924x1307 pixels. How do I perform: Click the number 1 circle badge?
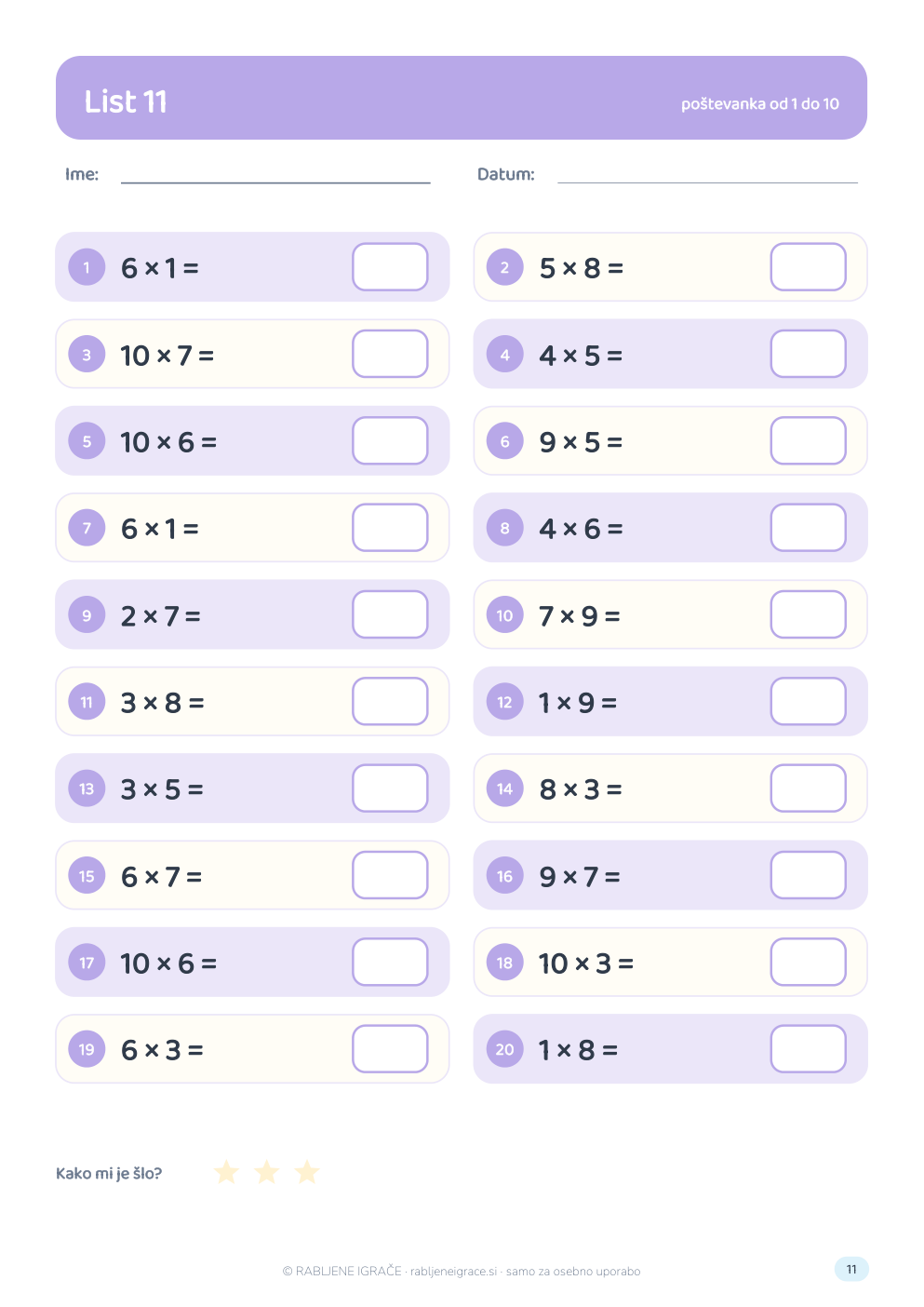[87, 267]
